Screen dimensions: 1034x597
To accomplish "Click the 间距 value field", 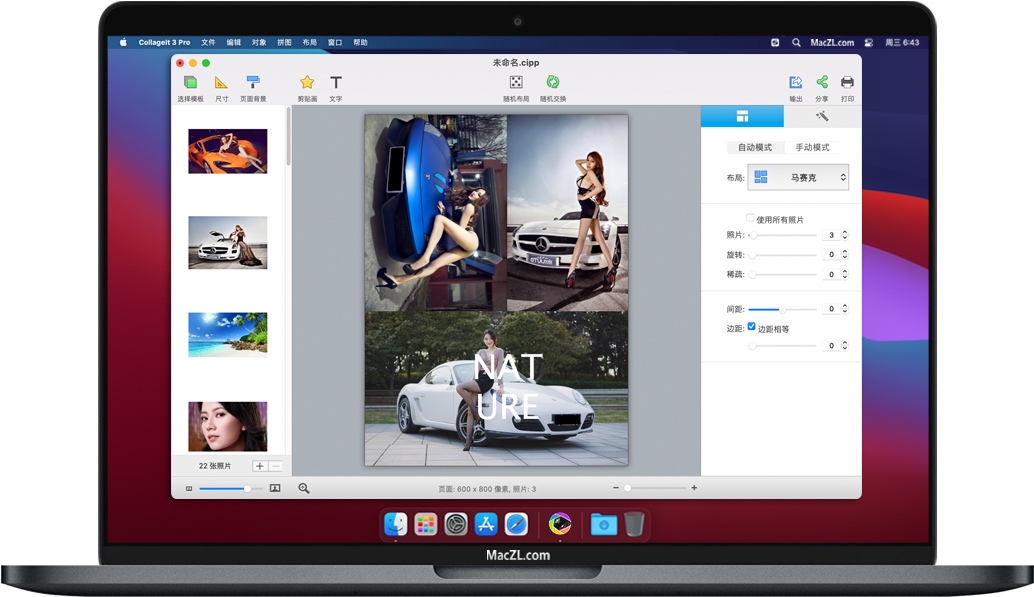I will [x=831, y=309].
